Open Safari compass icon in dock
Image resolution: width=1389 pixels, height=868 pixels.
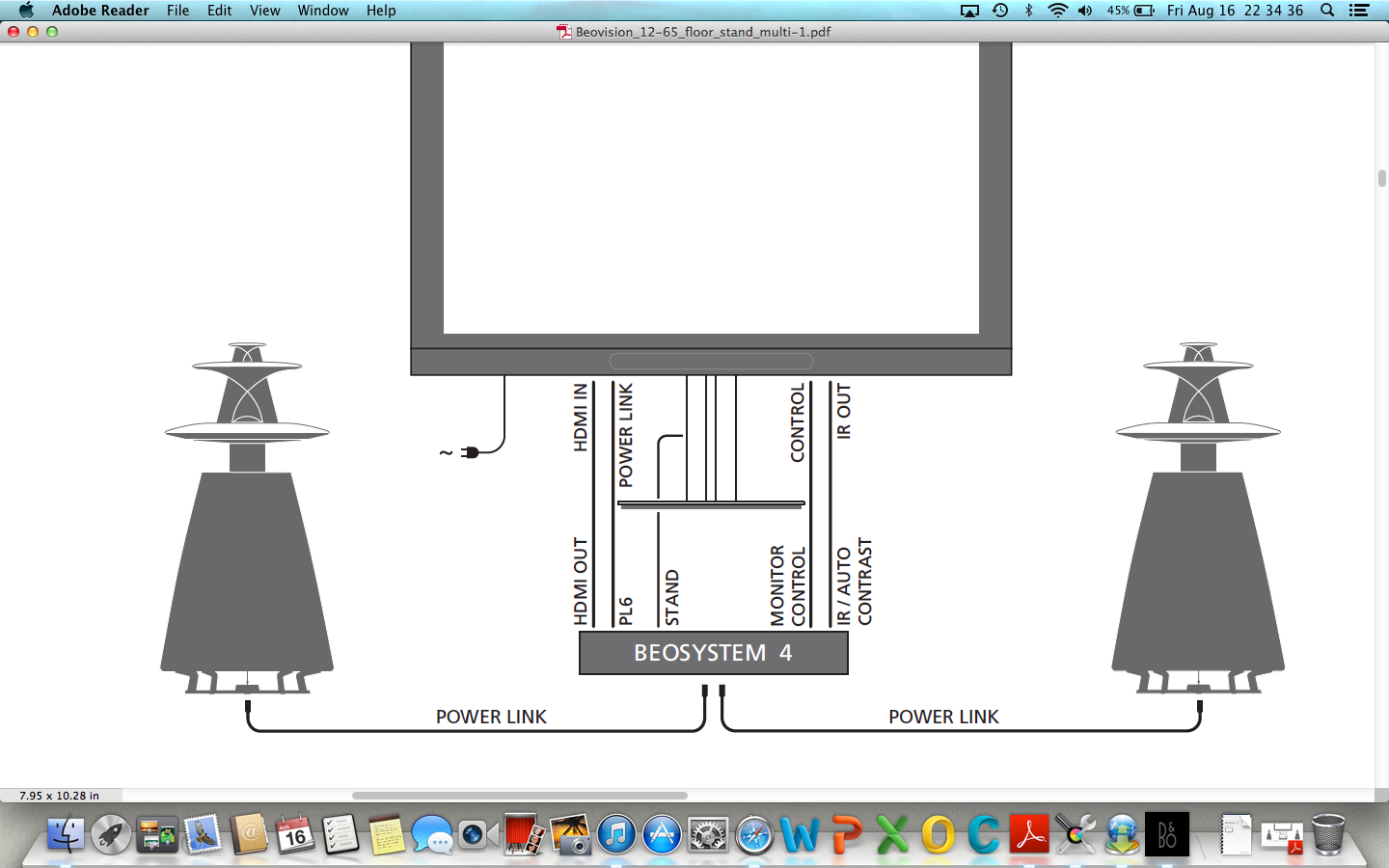(754, 834)
